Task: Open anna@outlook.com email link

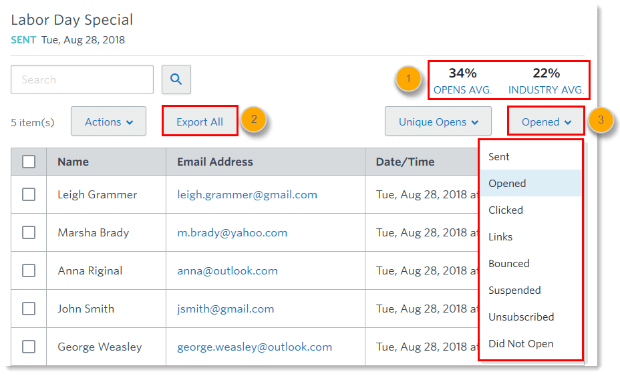Action: pyautogui.click(x=227, y=271)
